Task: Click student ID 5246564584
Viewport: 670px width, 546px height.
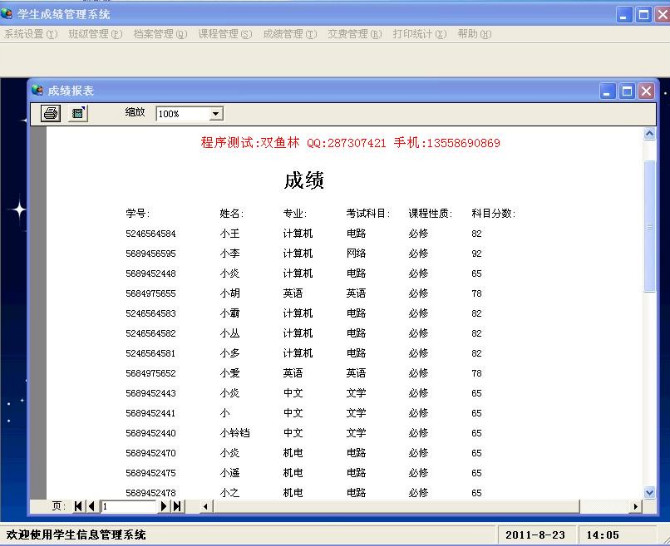Action: 150,234
